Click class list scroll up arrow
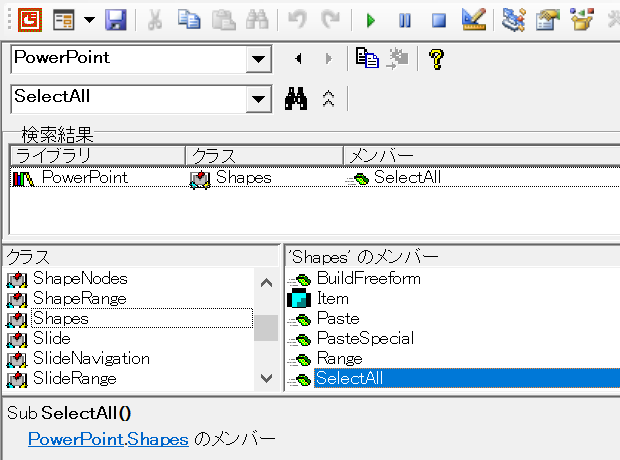The width and height of the screenshot is (620, 460). 267,282
